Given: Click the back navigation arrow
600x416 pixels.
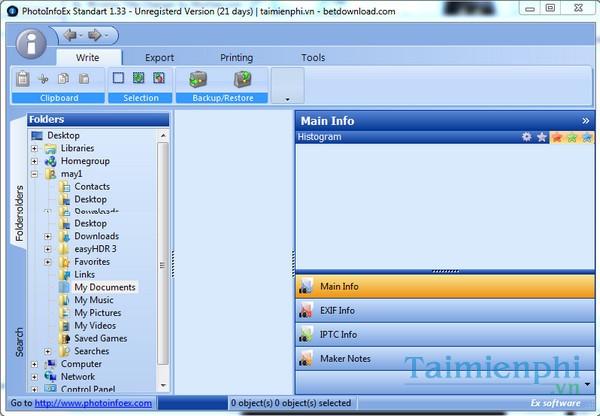Looking at the screenshot, I should coord(72,35).
